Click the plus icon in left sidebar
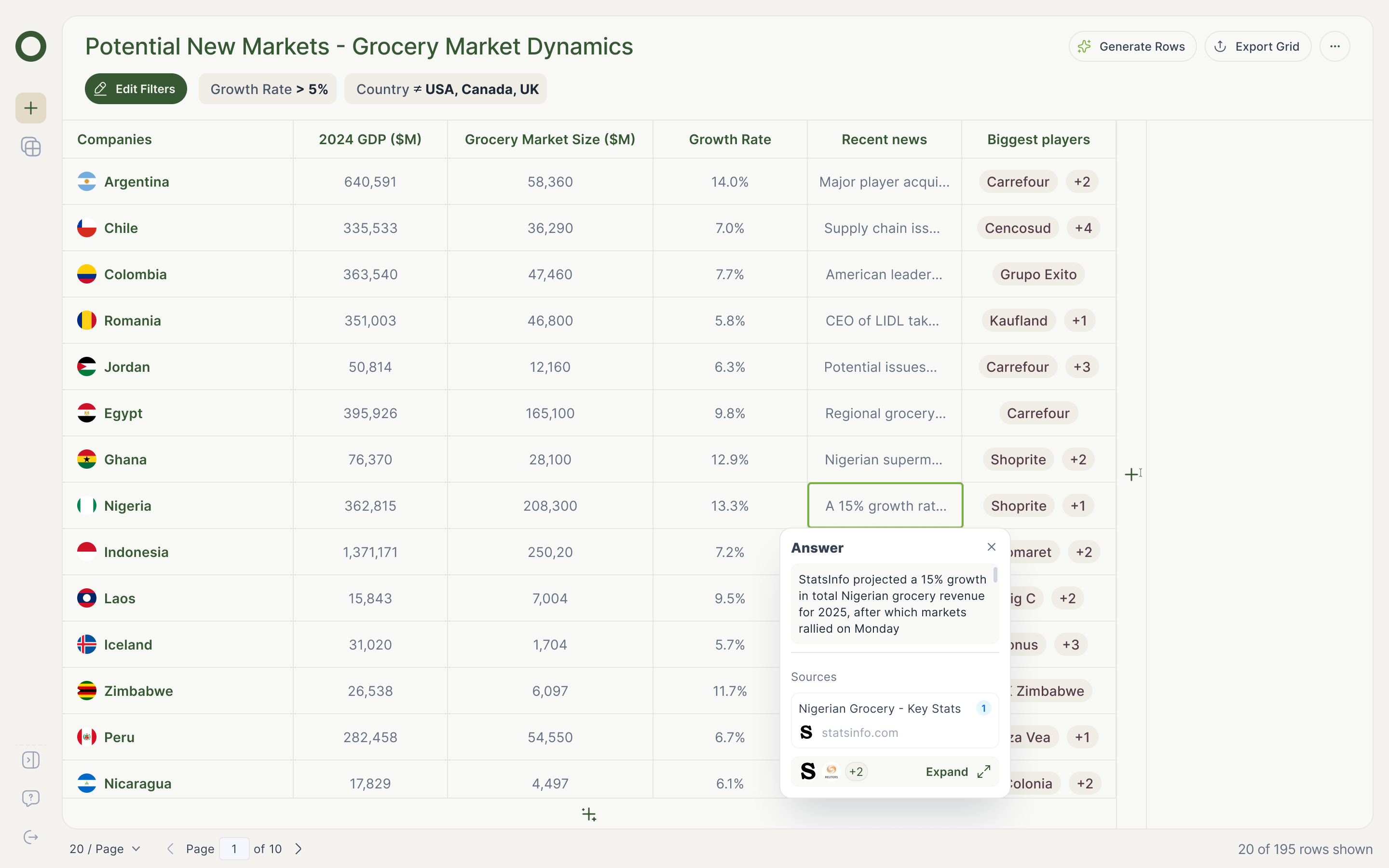Screen dimensions: 1389x868 [30, 108]
